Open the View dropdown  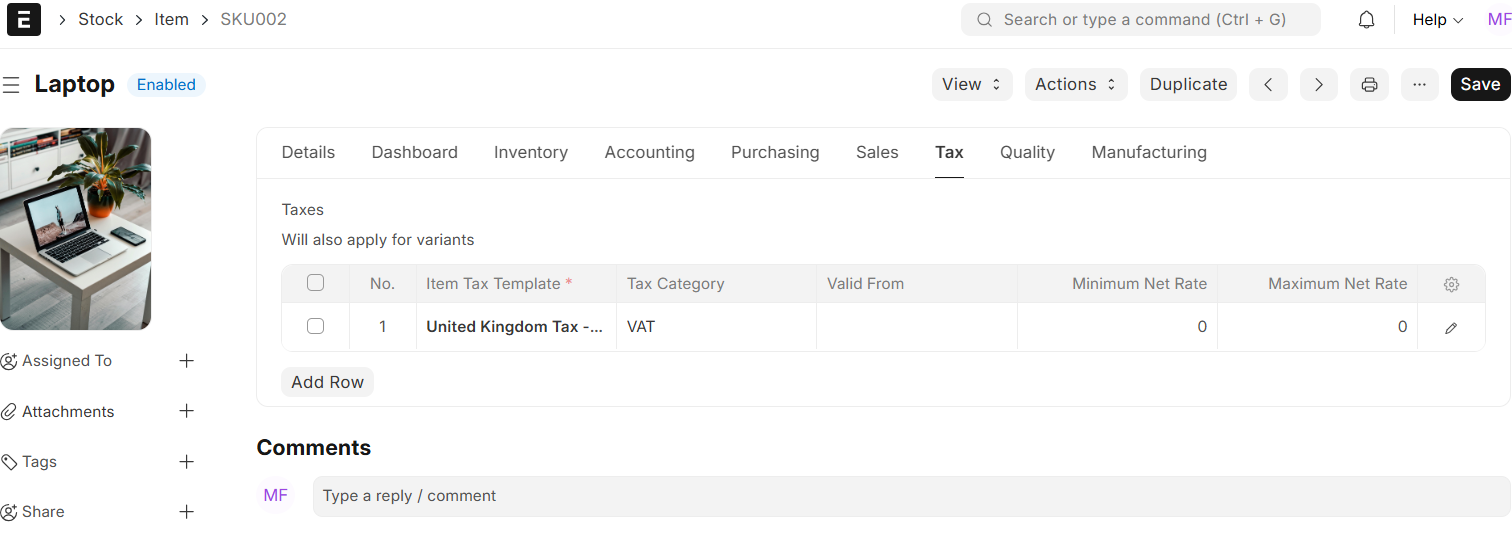click(971, 85)
